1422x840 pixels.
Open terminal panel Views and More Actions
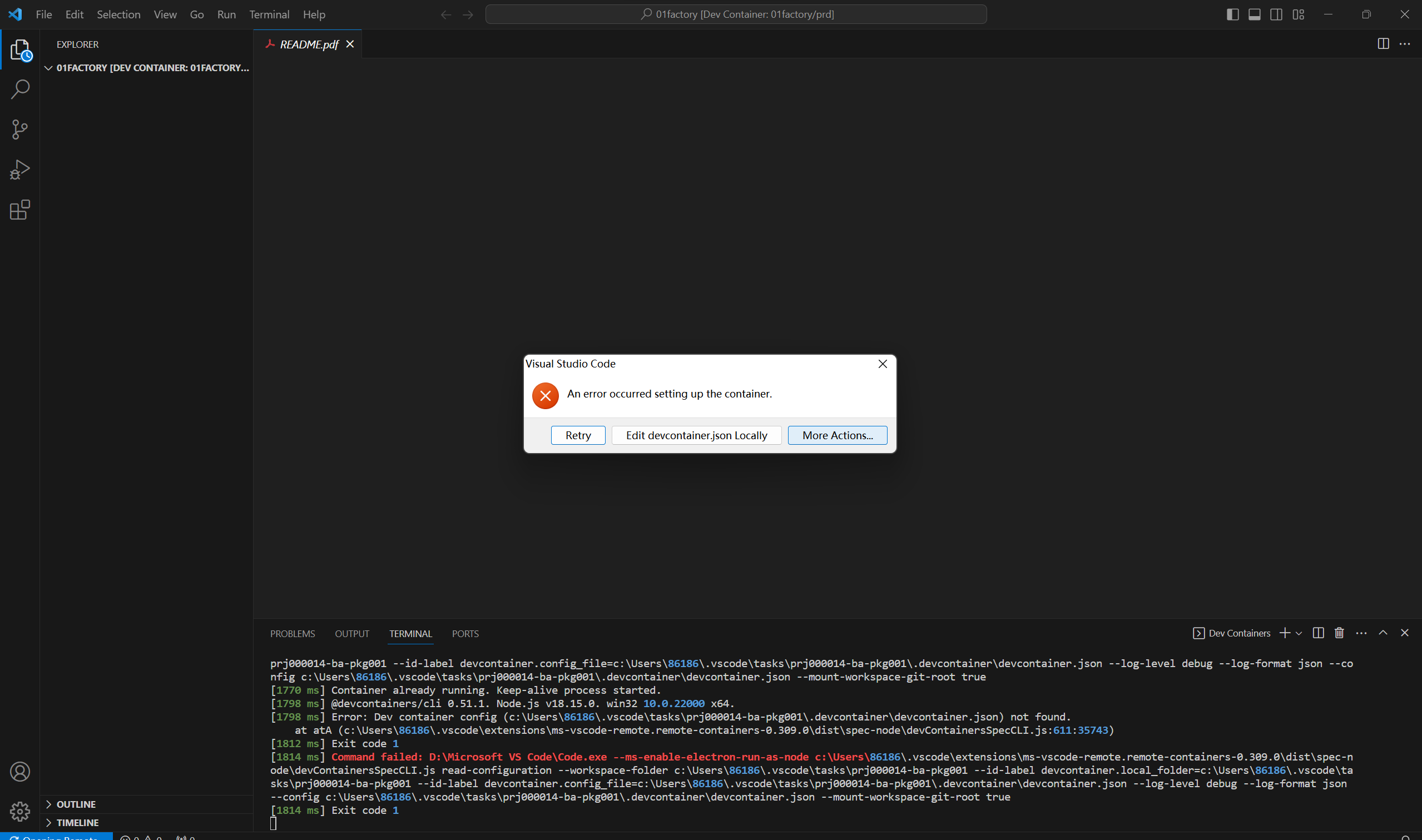(1361, 633)
